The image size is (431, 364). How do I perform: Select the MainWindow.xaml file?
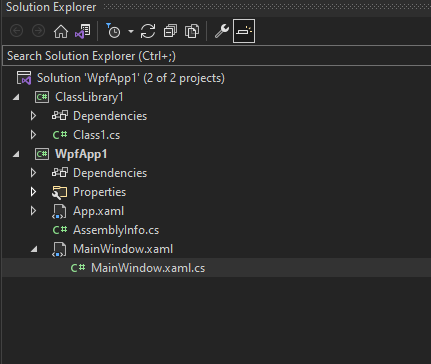[123, 249]
